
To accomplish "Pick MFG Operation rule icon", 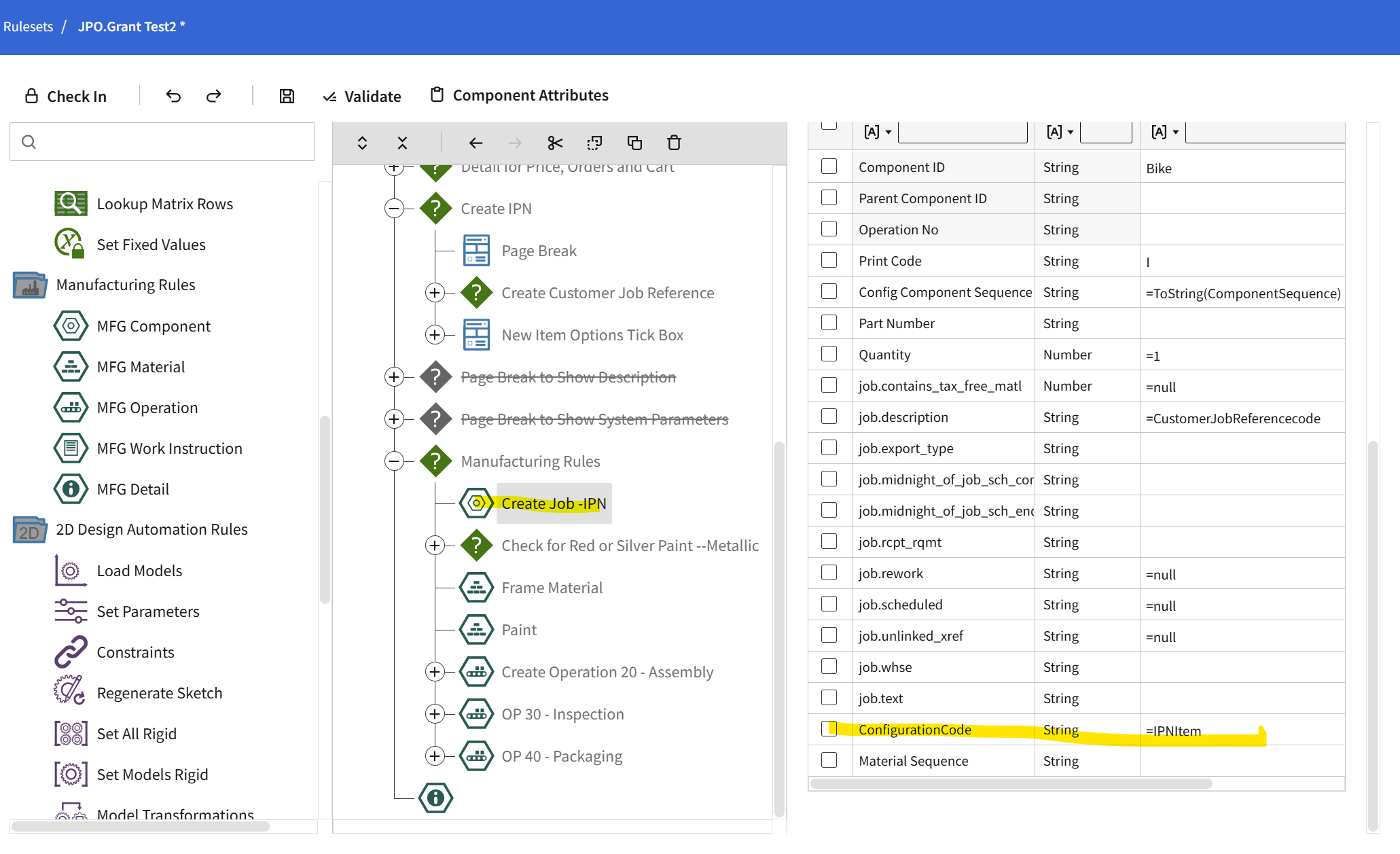I will [x=71, y=408].
